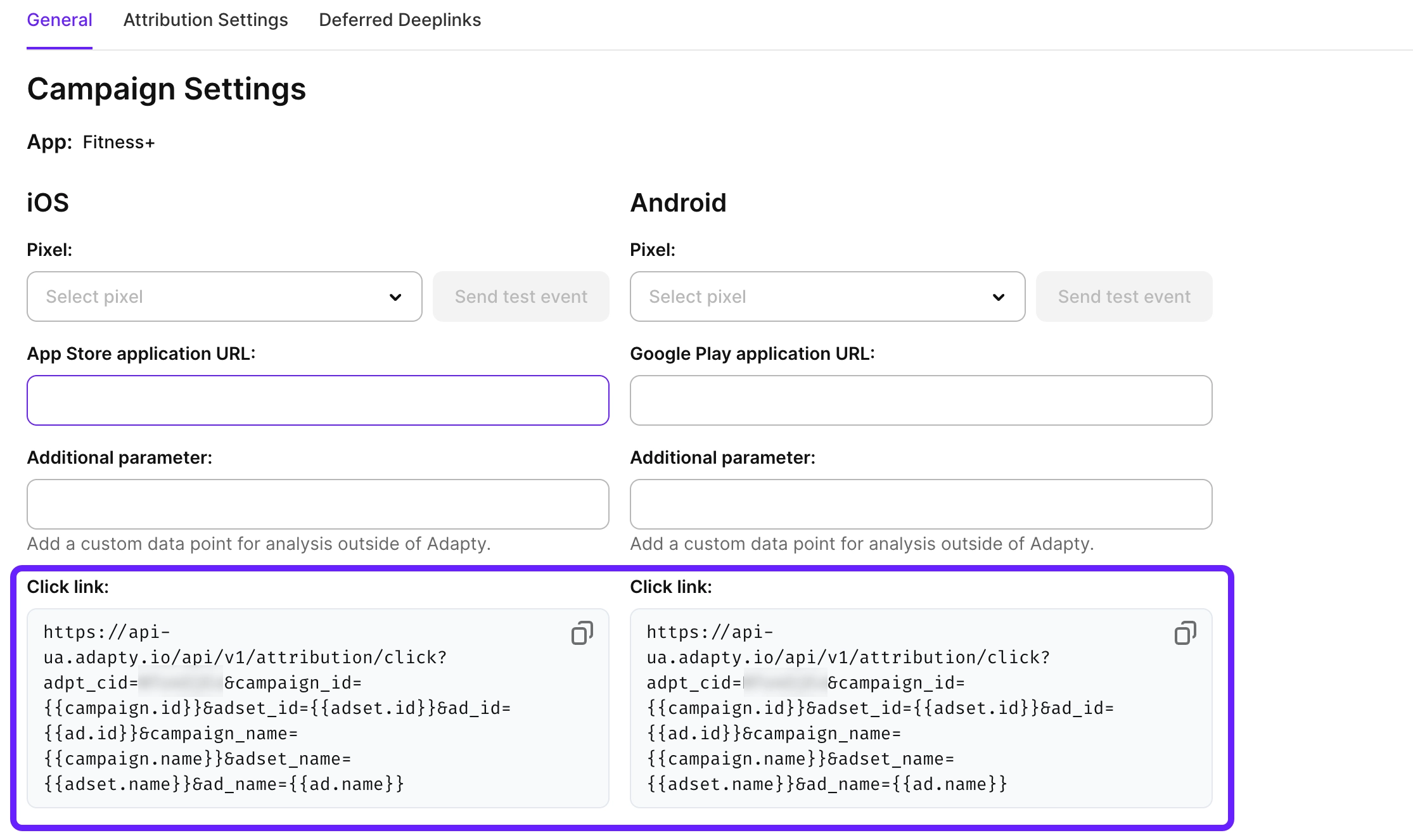Click the iOS pixel dropdown chevron

click(395, 297)
